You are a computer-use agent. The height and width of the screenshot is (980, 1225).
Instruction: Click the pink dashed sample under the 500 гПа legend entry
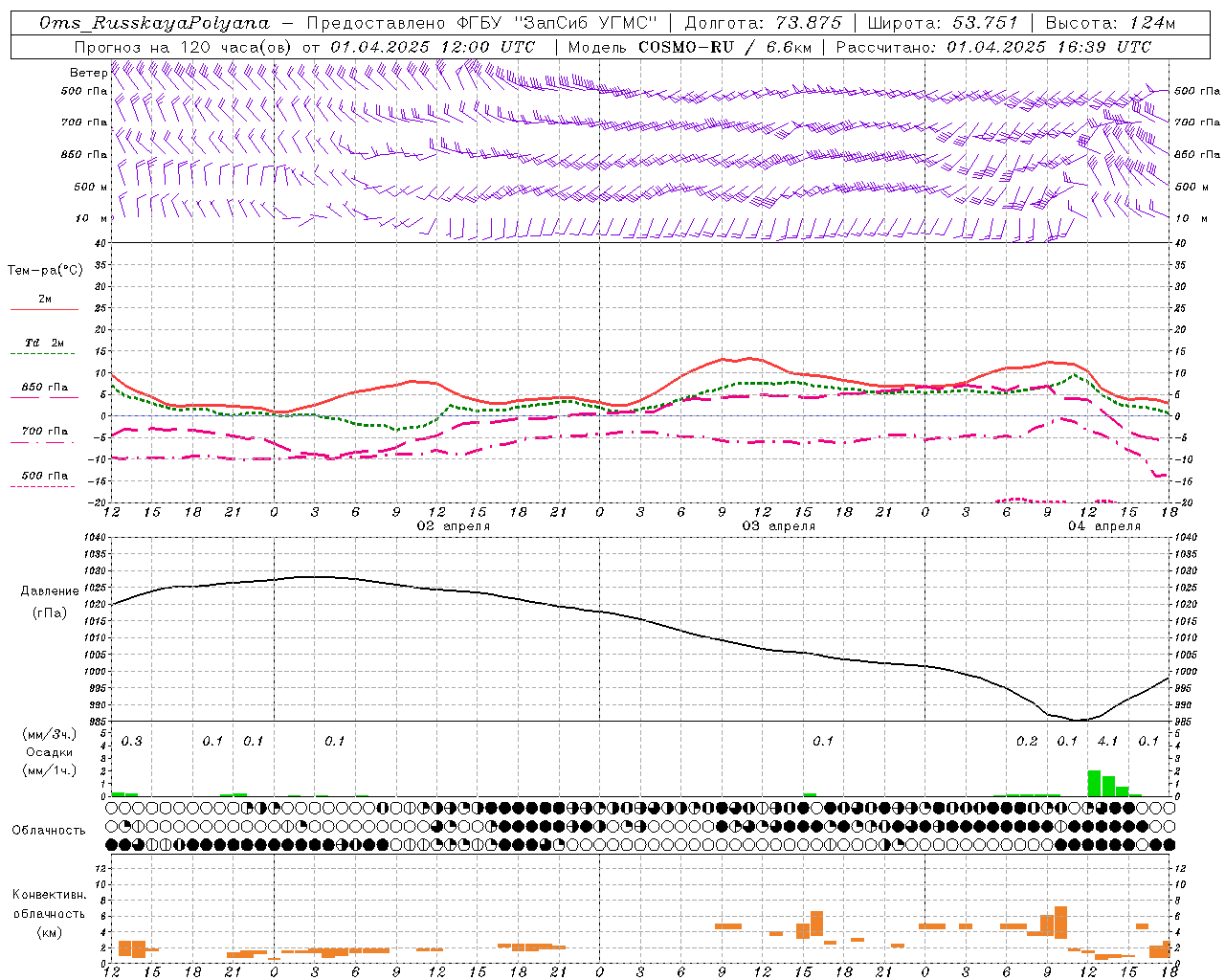click(42, 486)
